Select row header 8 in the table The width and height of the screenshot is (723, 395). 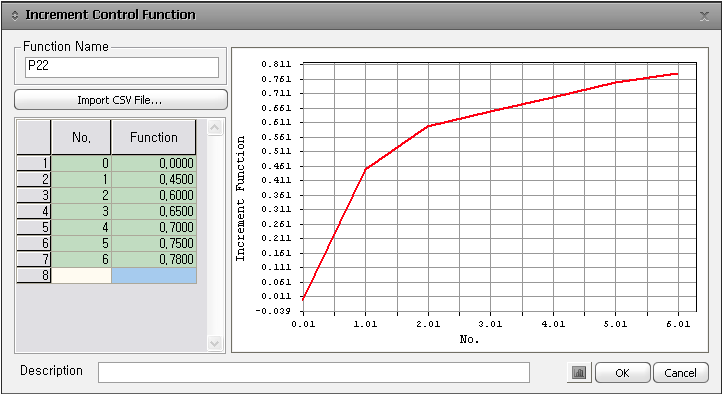click(34, 275)
